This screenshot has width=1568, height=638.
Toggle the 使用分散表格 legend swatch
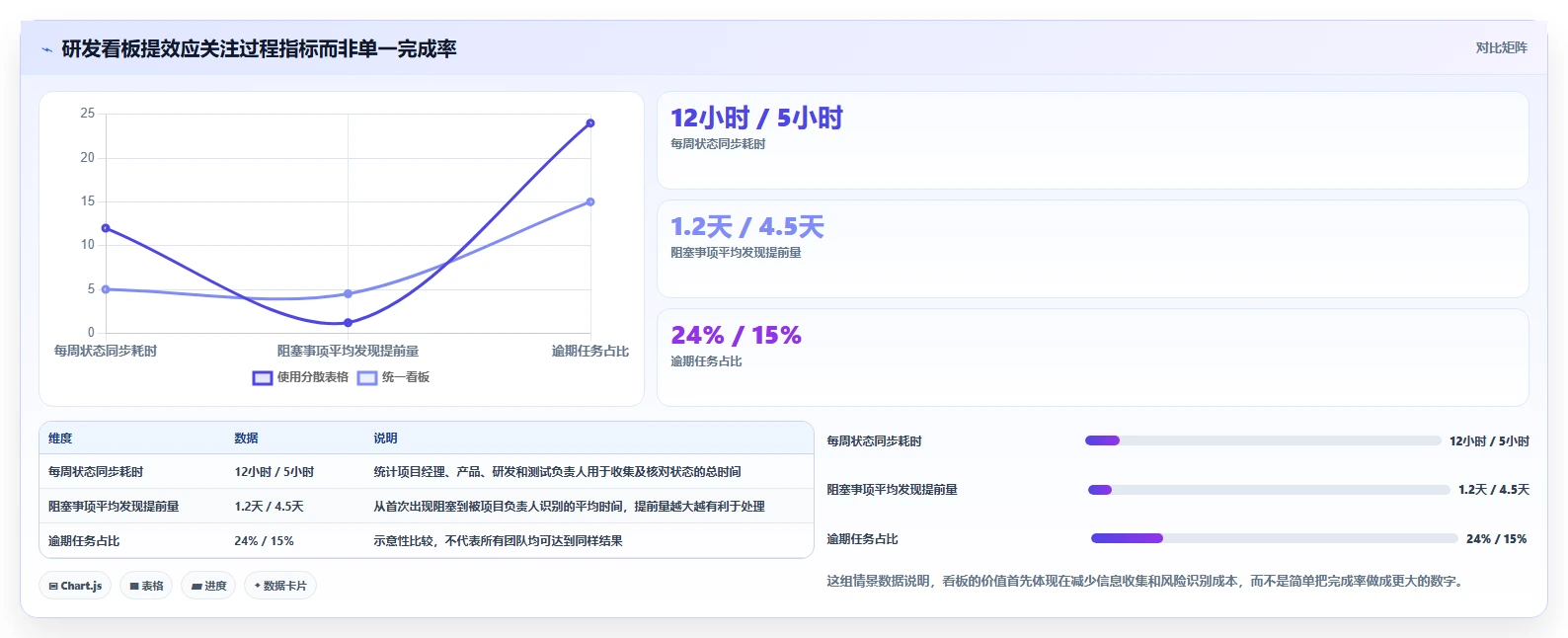pyautogui.click(x=263, y=378)
